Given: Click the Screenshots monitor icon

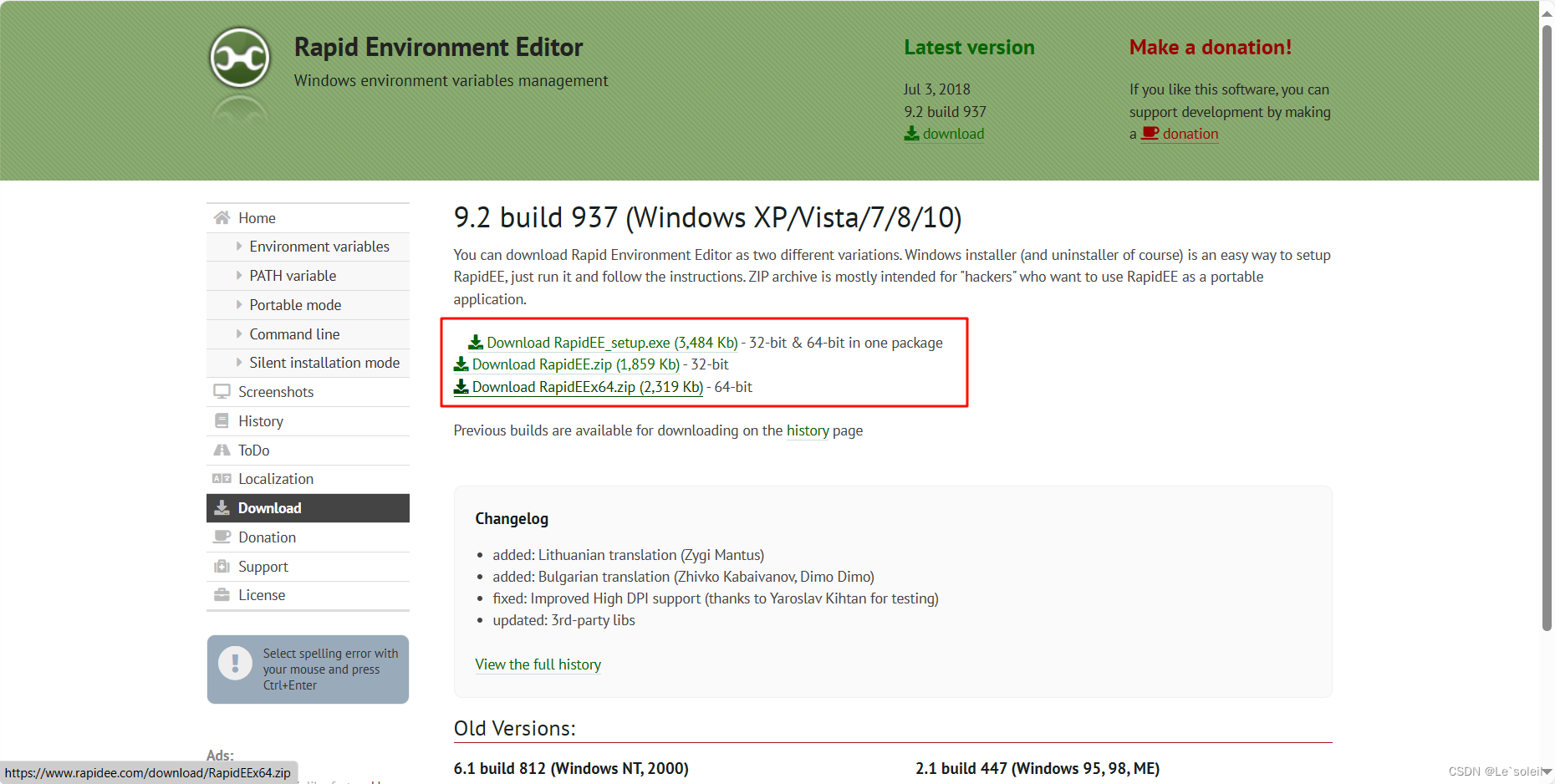Looking at the screenshot, I should point(222,392).
